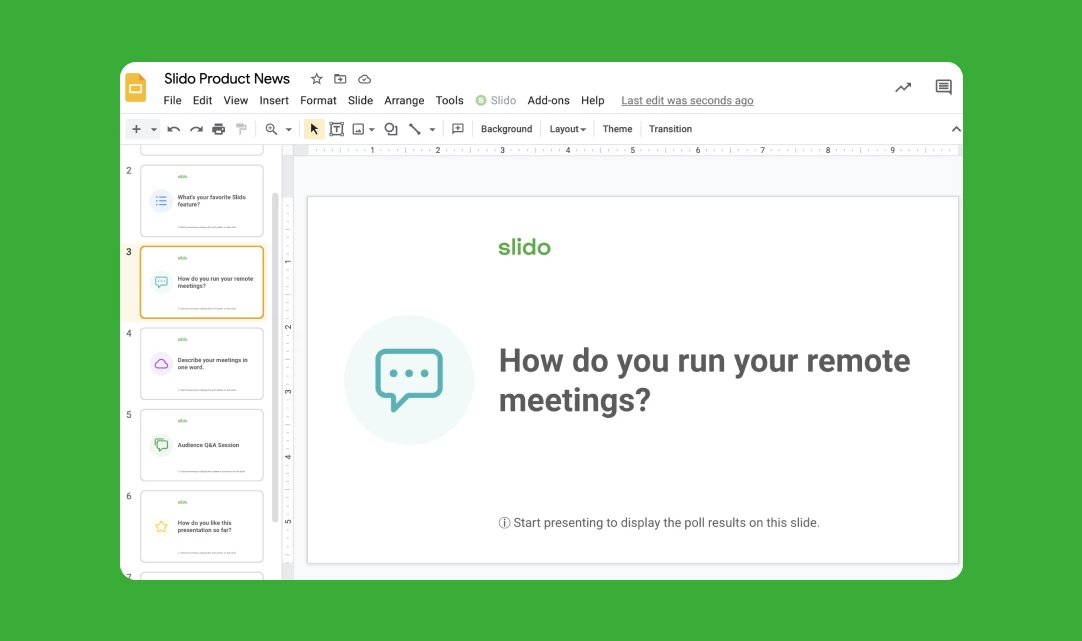Viewport: 1082px width, 641px height.
Task: Select the text box tool
Action: (x=337, y=129)
